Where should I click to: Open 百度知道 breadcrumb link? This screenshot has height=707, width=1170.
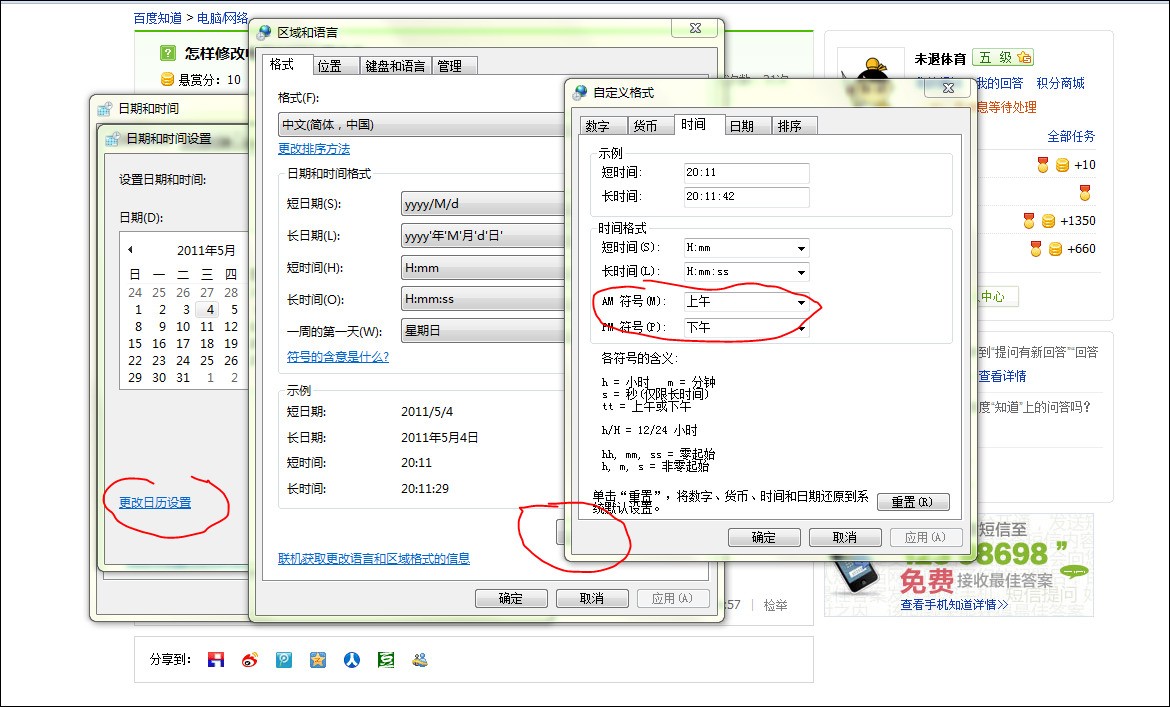point(157,18)
